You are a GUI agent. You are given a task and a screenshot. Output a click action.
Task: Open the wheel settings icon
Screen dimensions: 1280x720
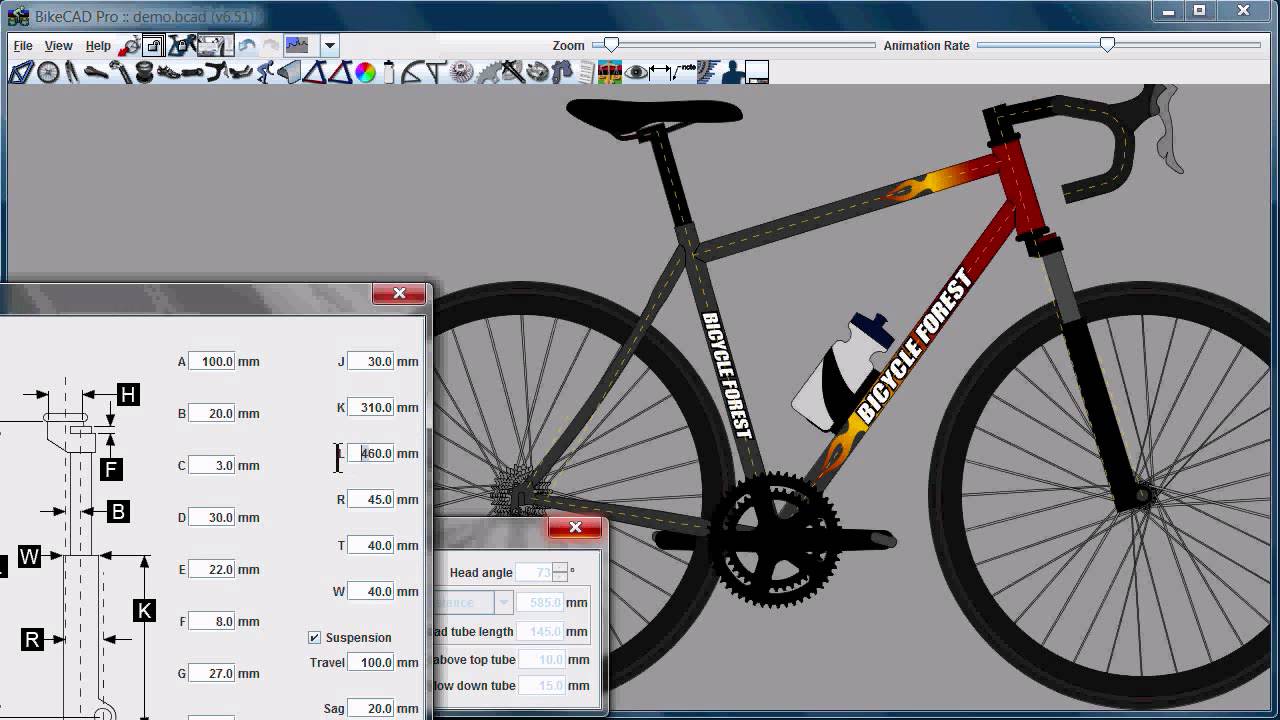(x=48, y=72)
